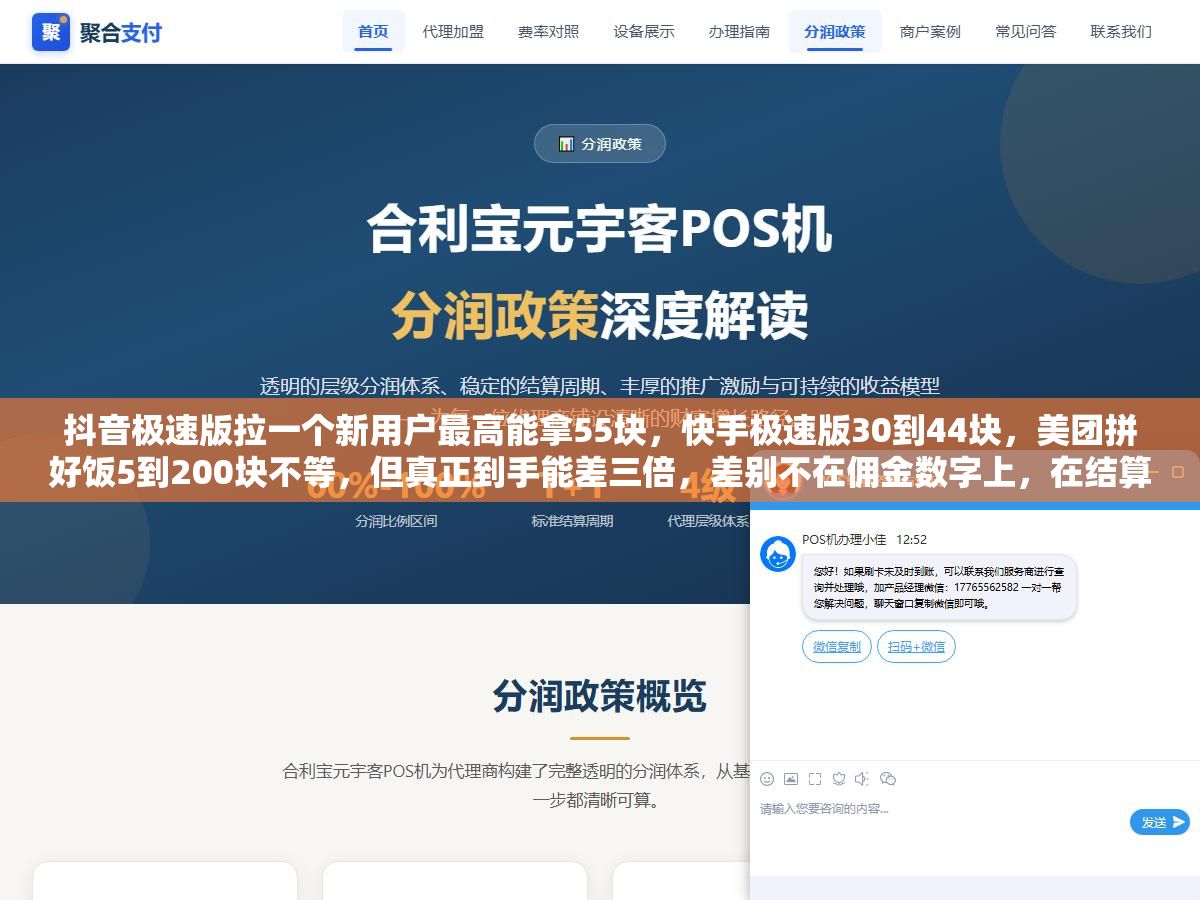
Task: Open the emoji picker in chat
Action: (x=767, y=778)
